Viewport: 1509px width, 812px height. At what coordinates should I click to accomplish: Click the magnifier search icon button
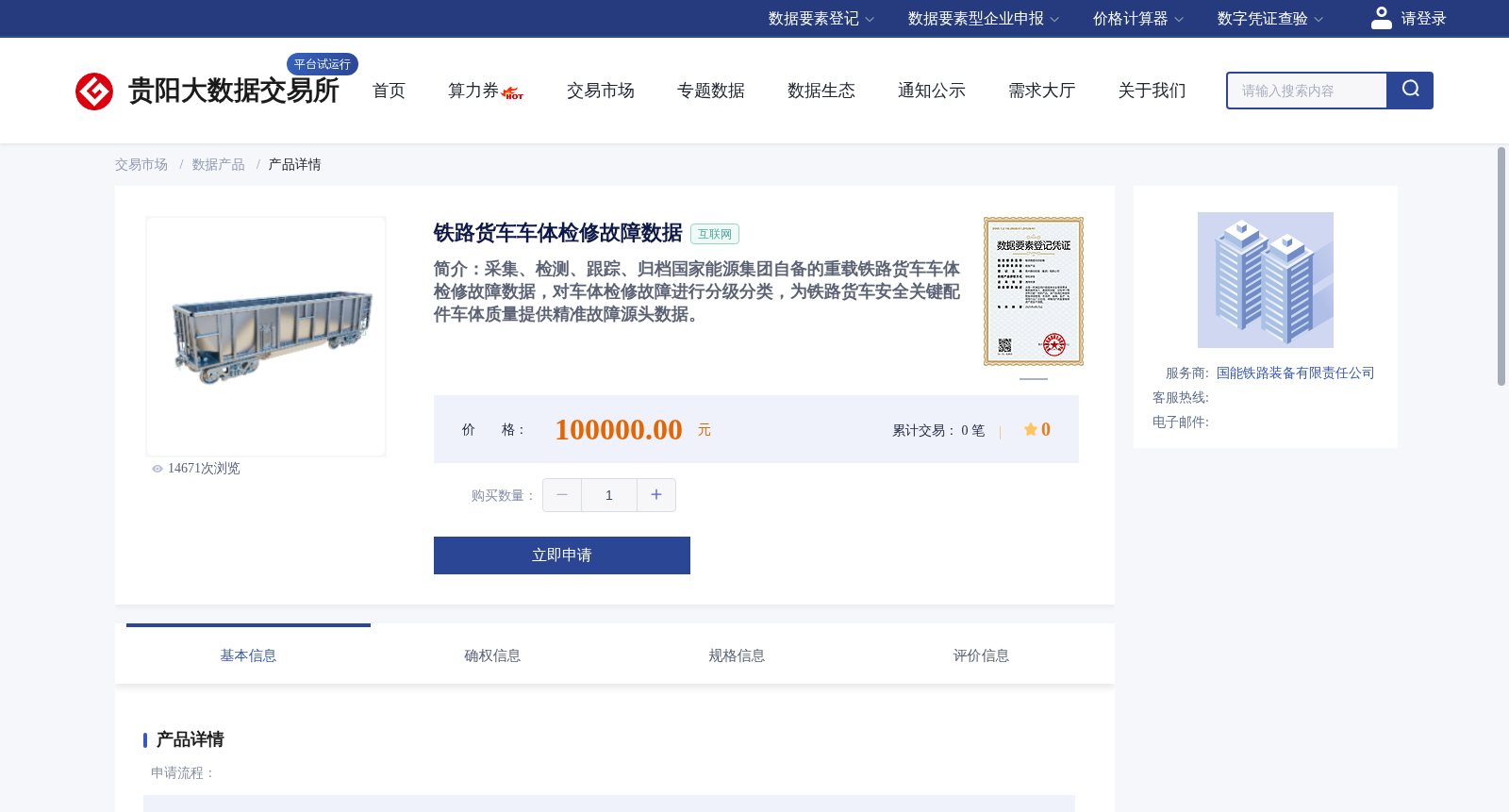click(x=1410, y=91)
